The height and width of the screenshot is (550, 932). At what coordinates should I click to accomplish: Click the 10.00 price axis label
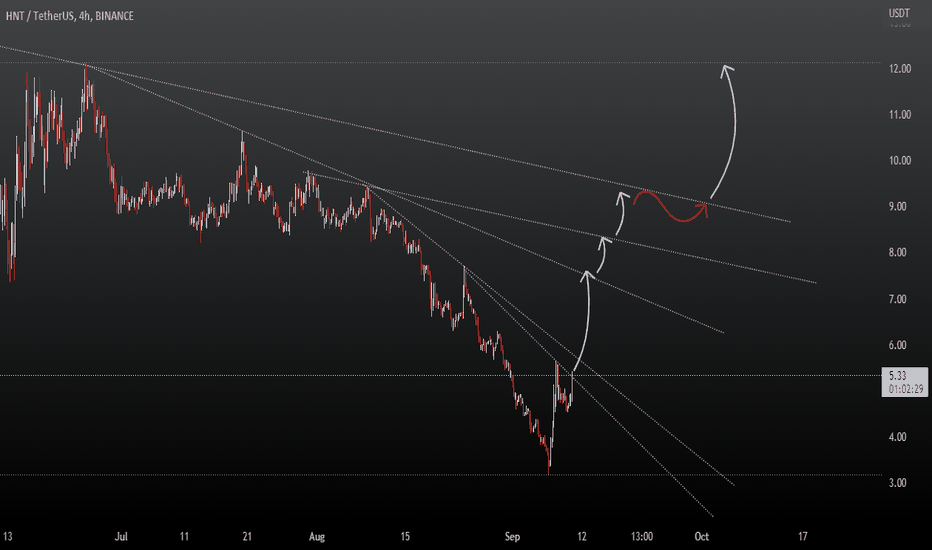(x=900, y=161)
